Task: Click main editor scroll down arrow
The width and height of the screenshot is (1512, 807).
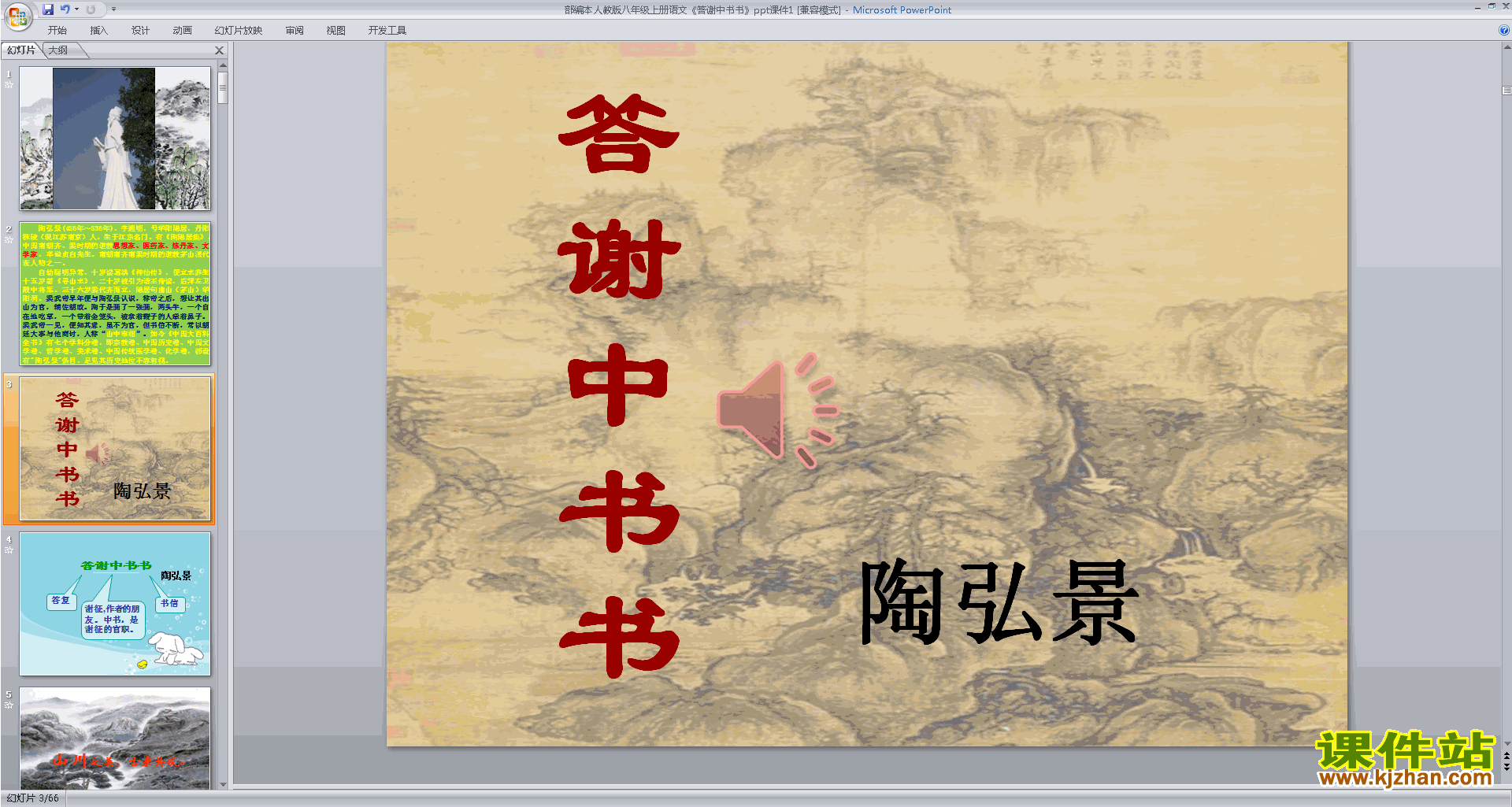Action: click(1506, 743)
